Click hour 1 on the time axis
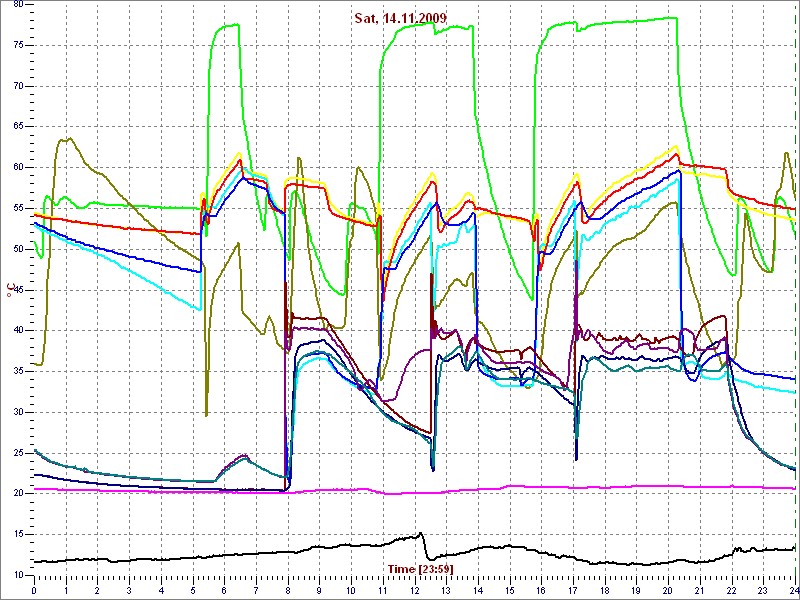 66,591
